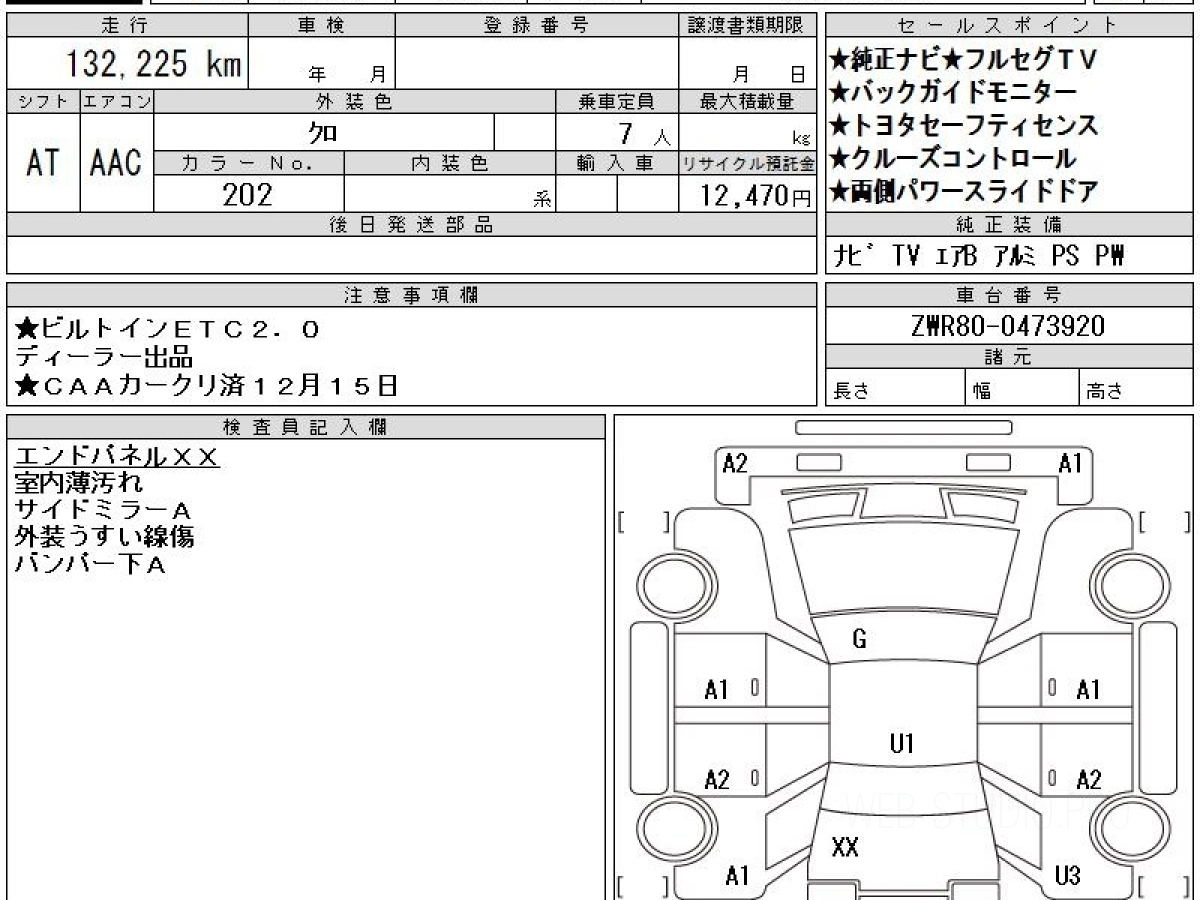
Task: Click the 内装色 header cell
Action: pyautogui.click(x=450, y=163)
